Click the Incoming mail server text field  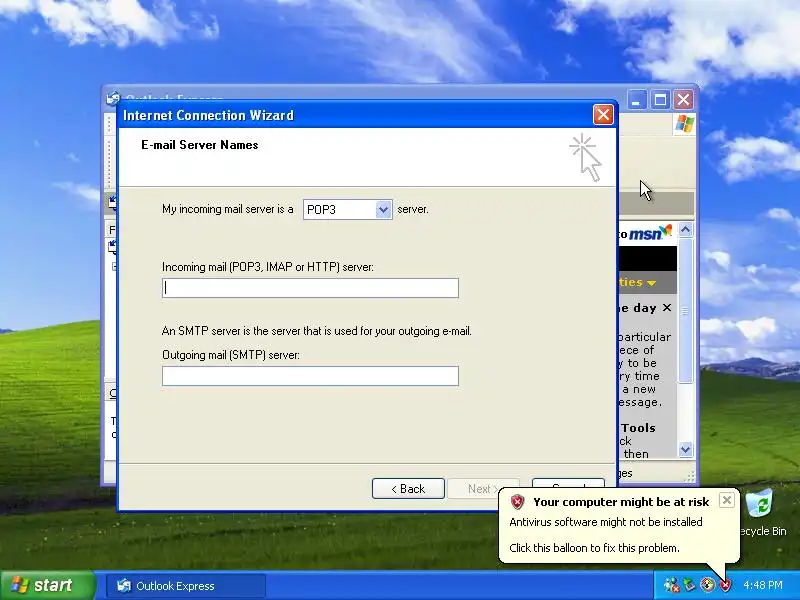coord(310,288)
